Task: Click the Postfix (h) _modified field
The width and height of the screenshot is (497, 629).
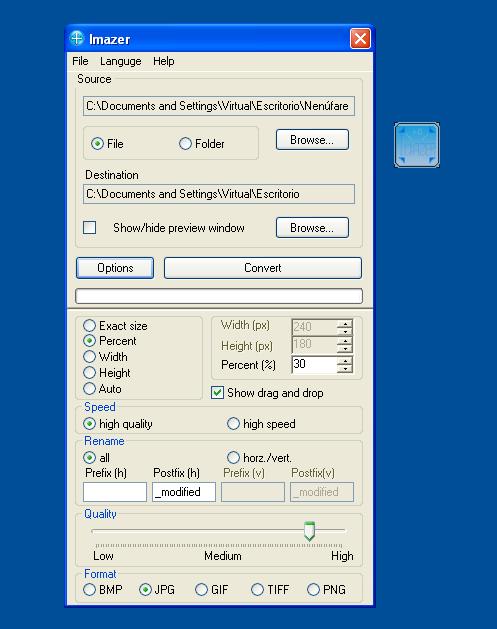Action: point(184,492)
